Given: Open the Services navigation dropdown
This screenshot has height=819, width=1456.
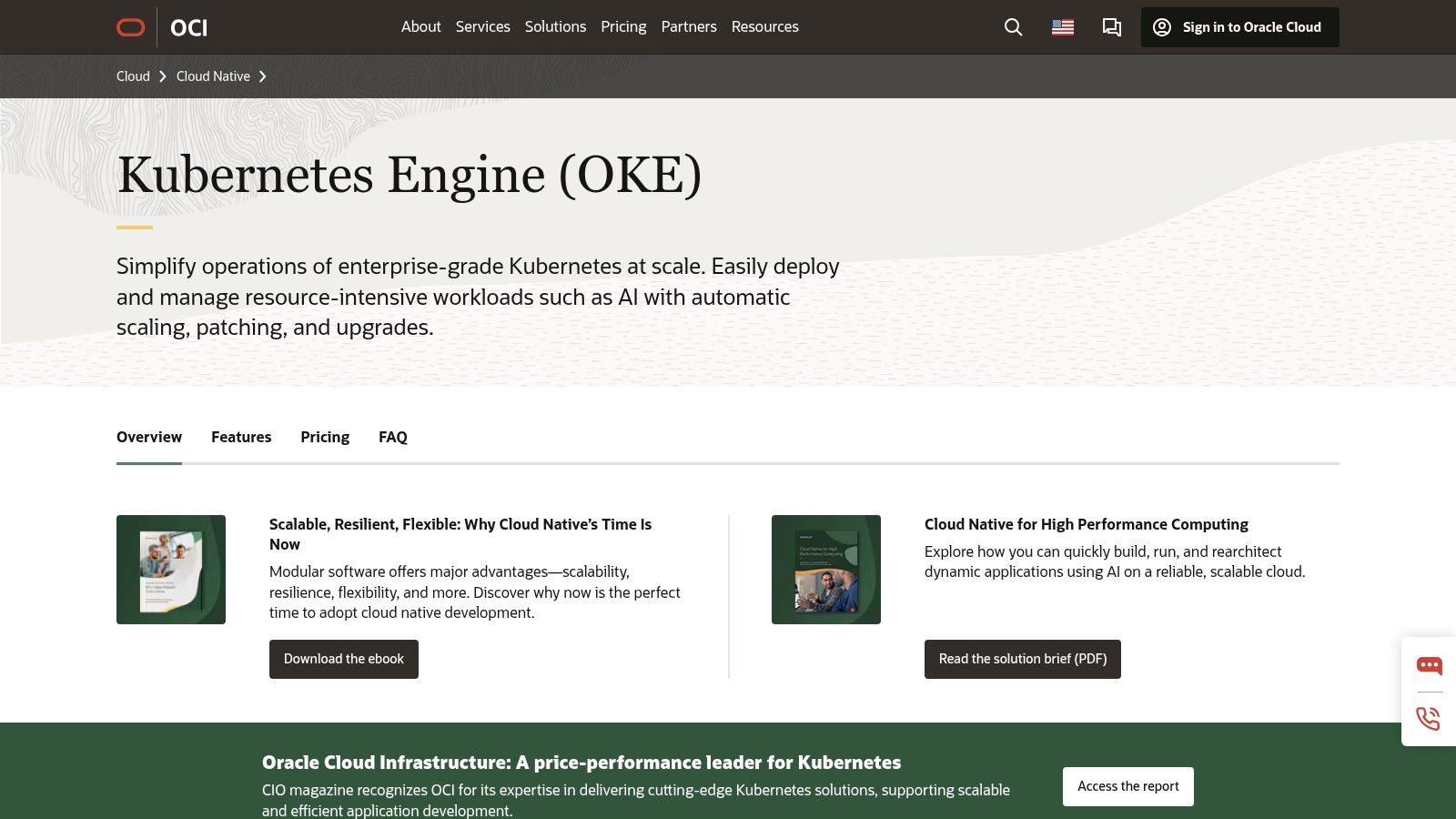Looking at the screenshot, I should tap(483, 26).
